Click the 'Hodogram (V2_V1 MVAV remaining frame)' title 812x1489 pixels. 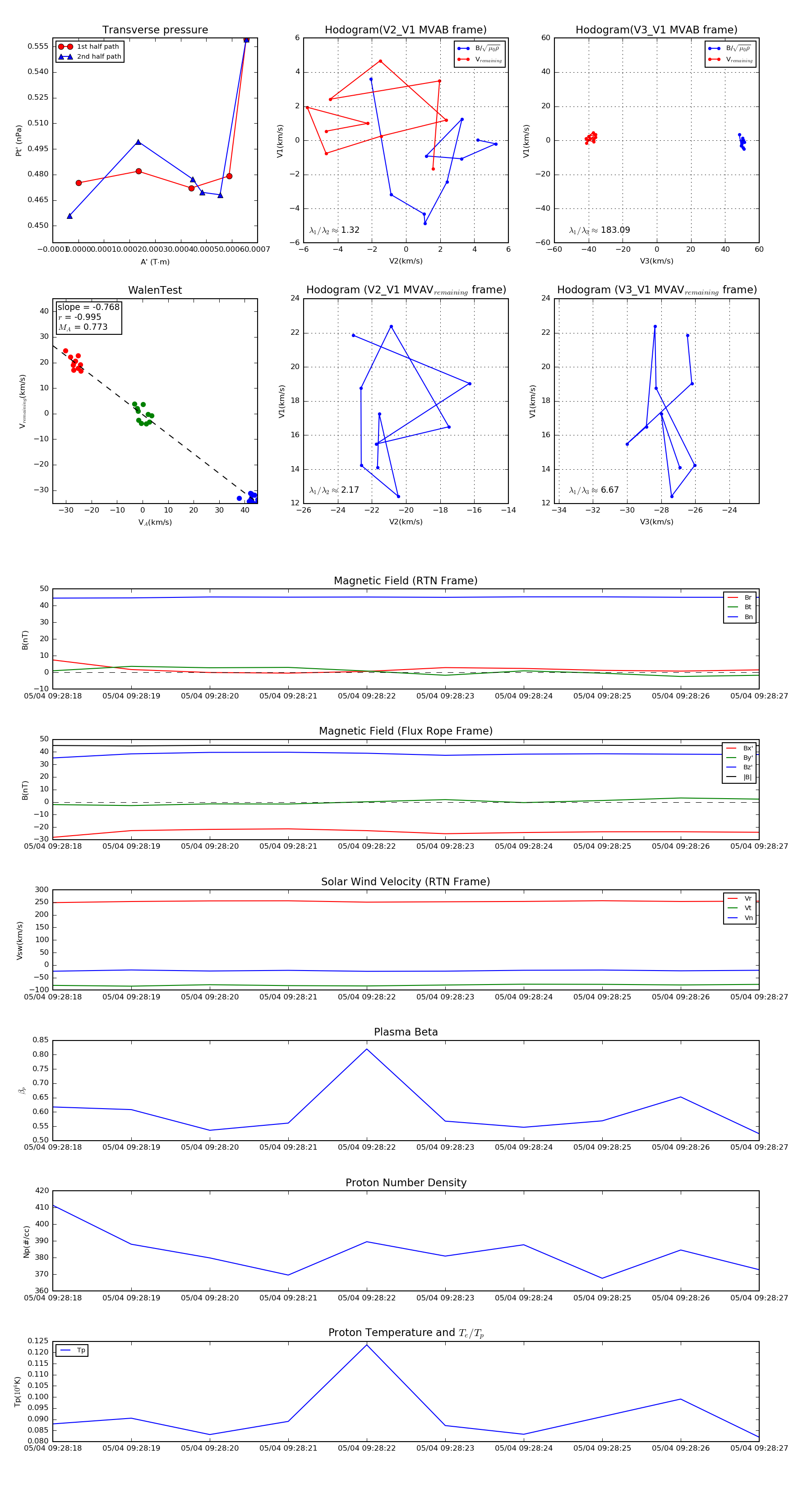(x=406, y=290)
